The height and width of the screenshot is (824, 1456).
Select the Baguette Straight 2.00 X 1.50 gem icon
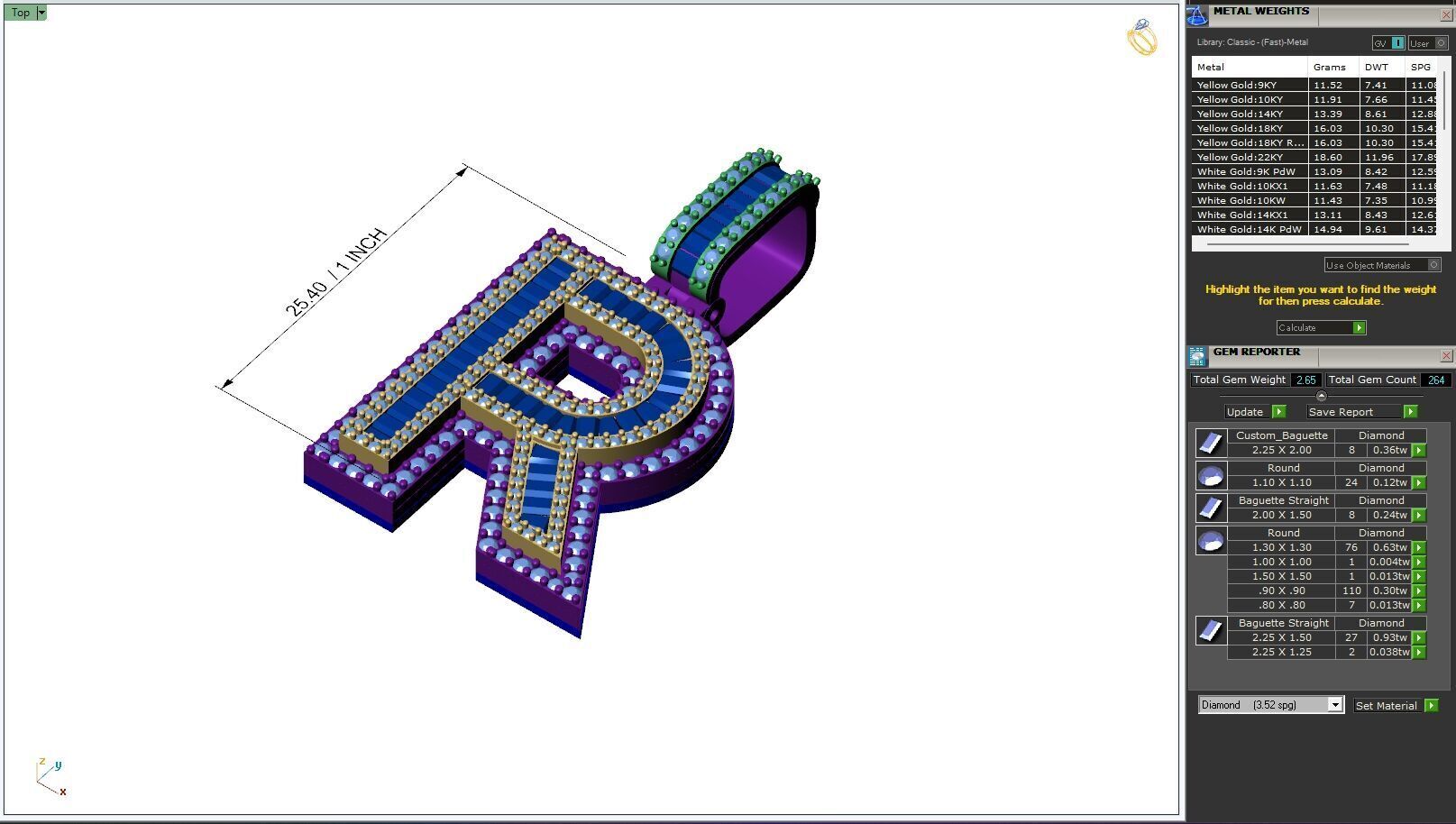[1211, 508]
